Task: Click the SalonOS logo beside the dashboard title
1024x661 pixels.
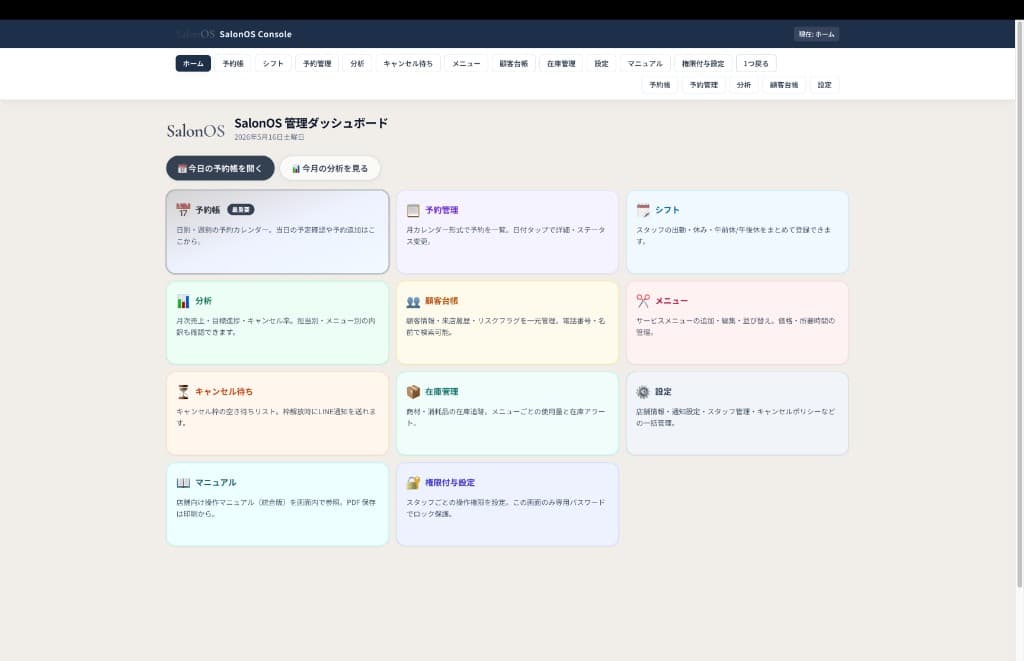Action: tap(195, 131)
